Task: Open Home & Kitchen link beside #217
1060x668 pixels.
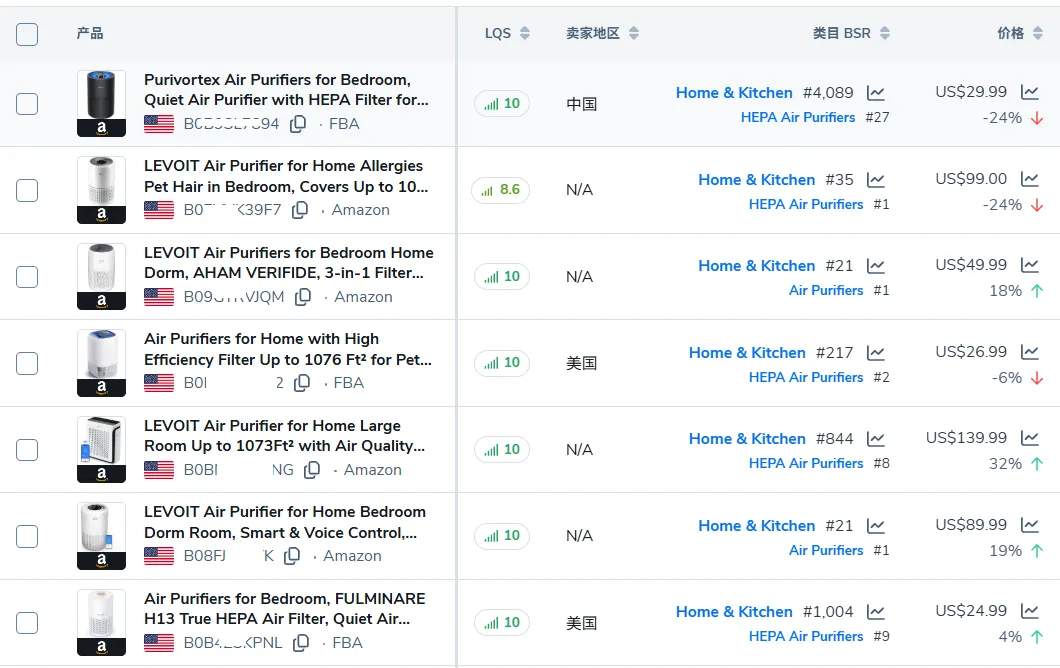Action: tap(747, 353)
